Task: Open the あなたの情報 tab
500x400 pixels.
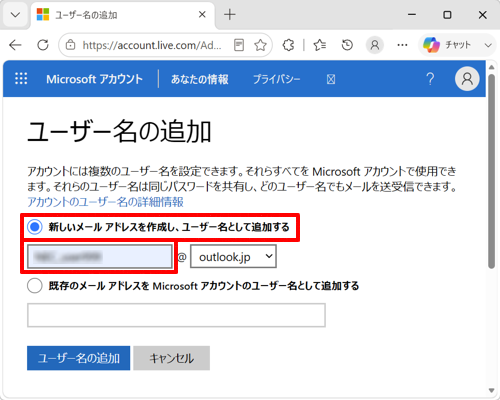Action: point(199,79)
